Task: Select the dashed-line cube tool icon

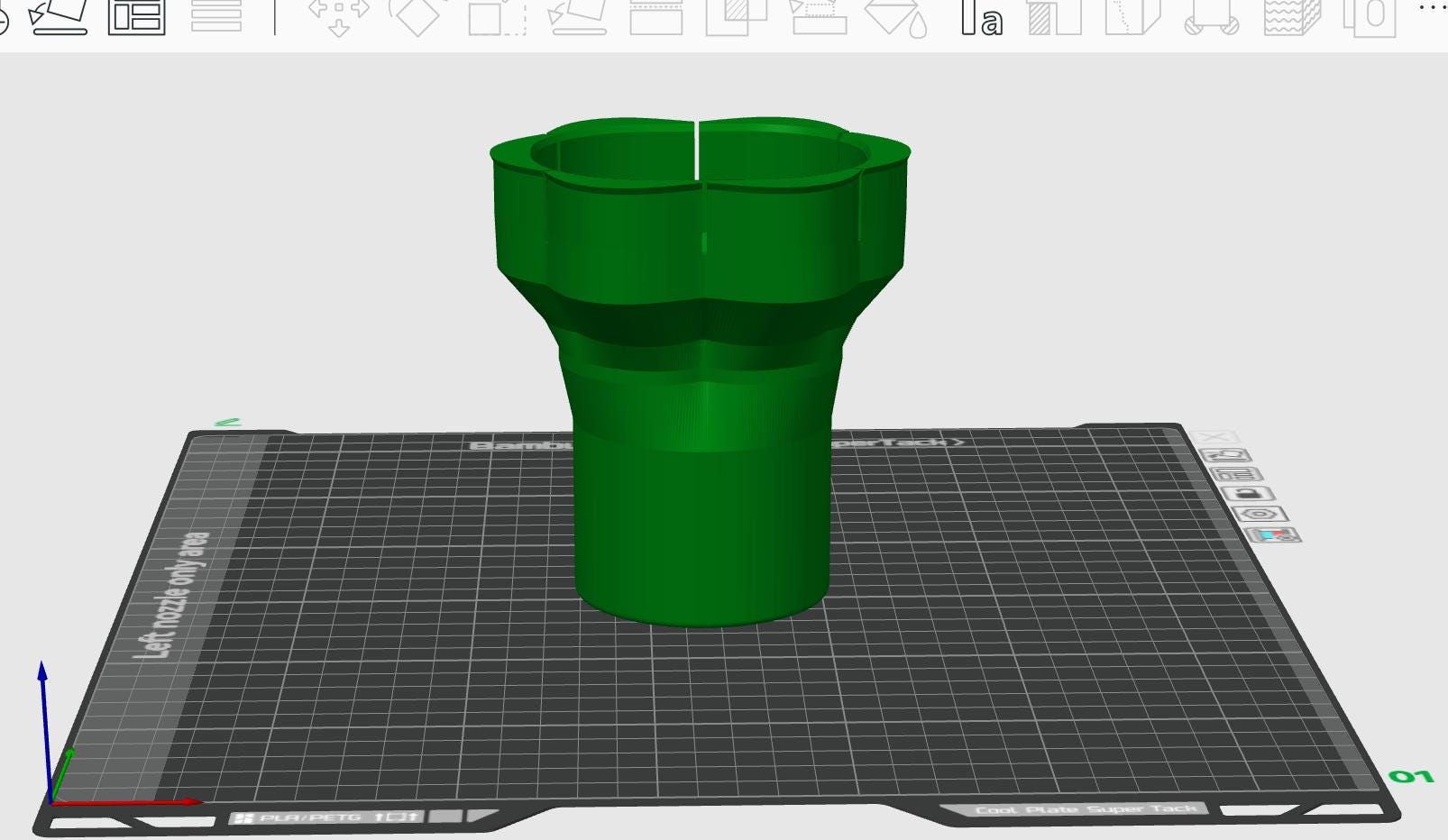Action: (x=1132, y=16)
